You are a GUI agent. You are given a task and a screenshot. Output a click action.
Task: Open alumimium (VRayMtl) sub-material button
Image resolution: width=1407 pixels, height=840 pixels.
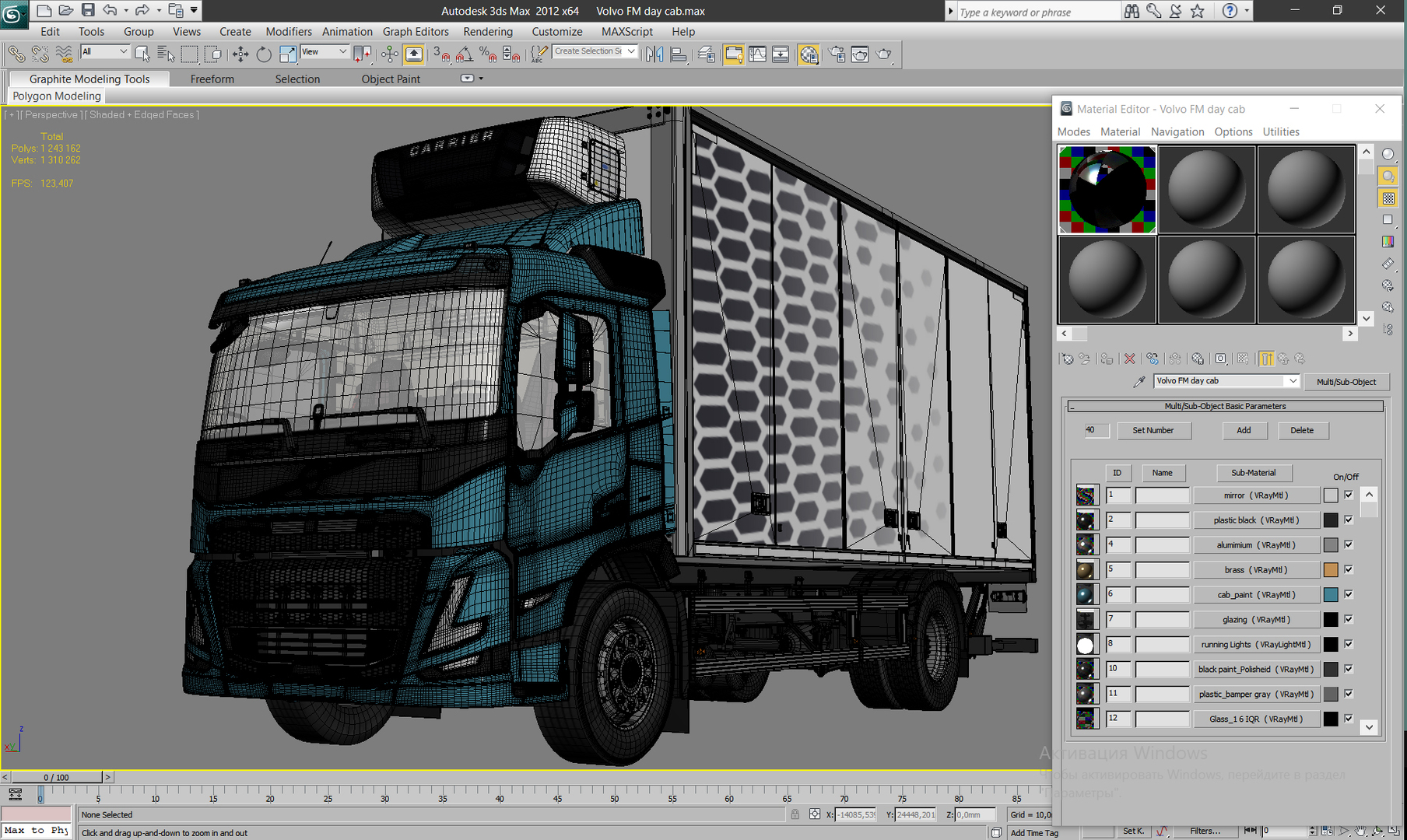pos(1256,545)
